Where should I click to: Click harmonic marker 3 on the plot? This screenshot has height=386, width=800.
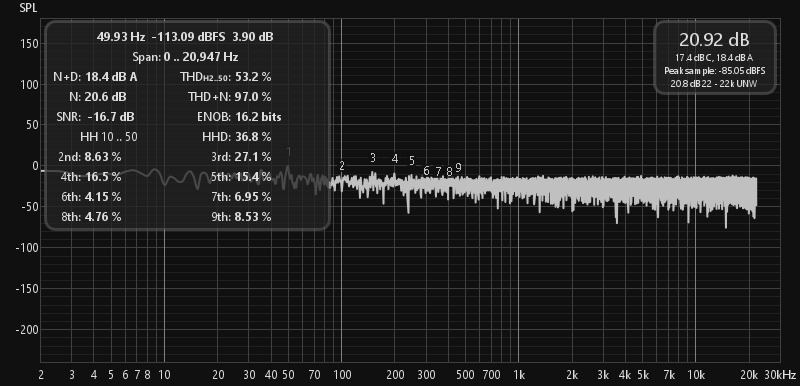[x=373, y=158]
